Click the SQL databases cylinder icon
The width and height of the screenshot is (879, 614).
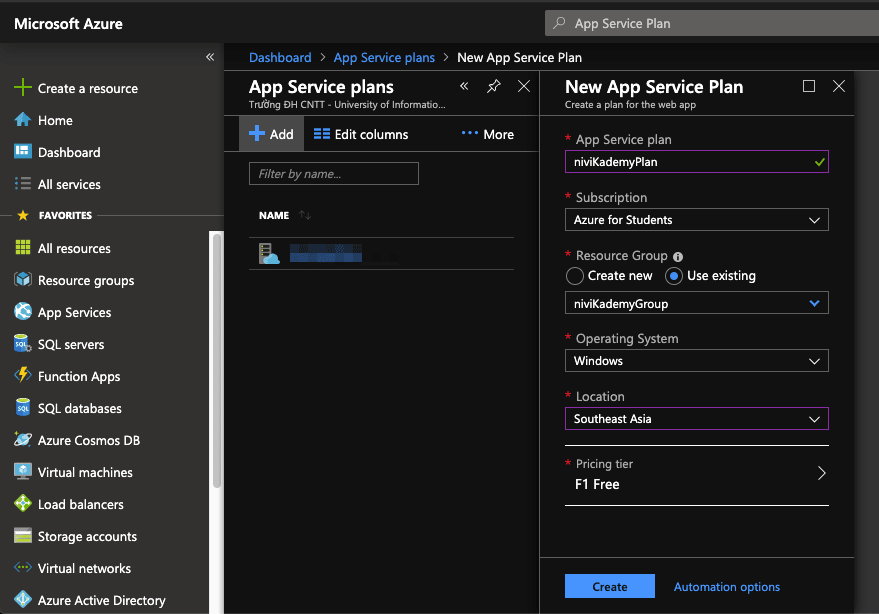tap(23, 407)
